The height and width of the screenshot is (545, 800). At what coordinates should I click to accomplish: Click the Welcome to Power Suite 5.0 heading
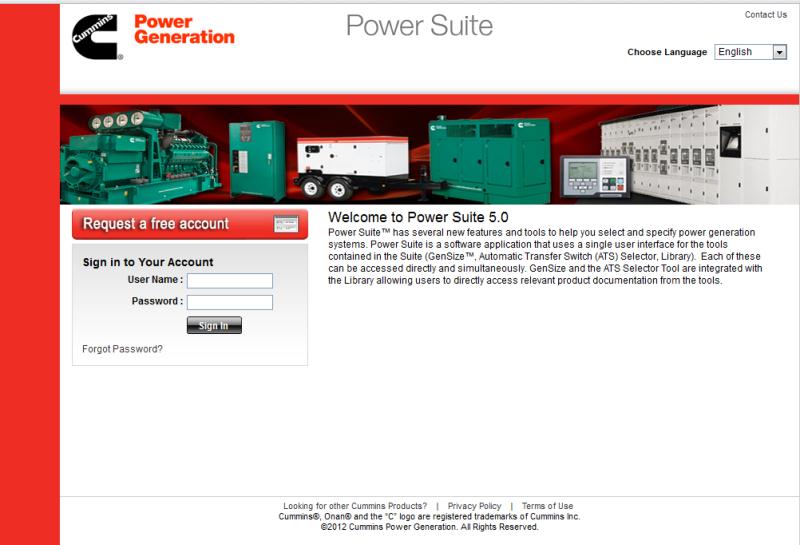(418, 217)
